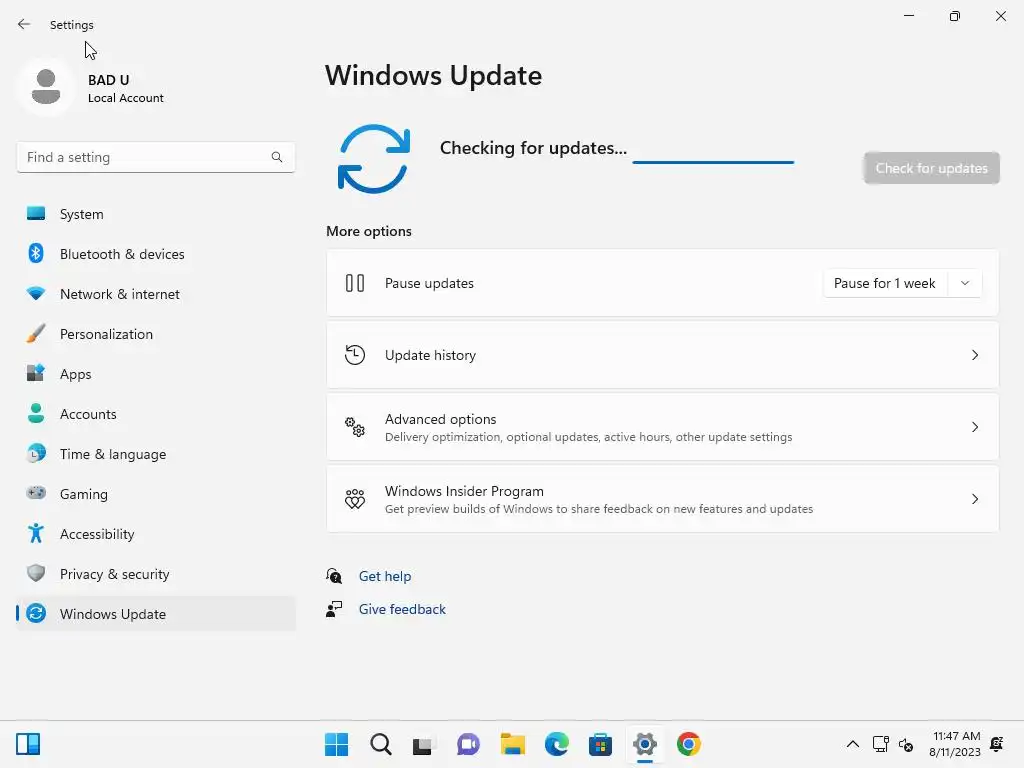Viewport: 1024px width, 768px height.
Task: Select System in the sidebar
Action: [156, 214]
